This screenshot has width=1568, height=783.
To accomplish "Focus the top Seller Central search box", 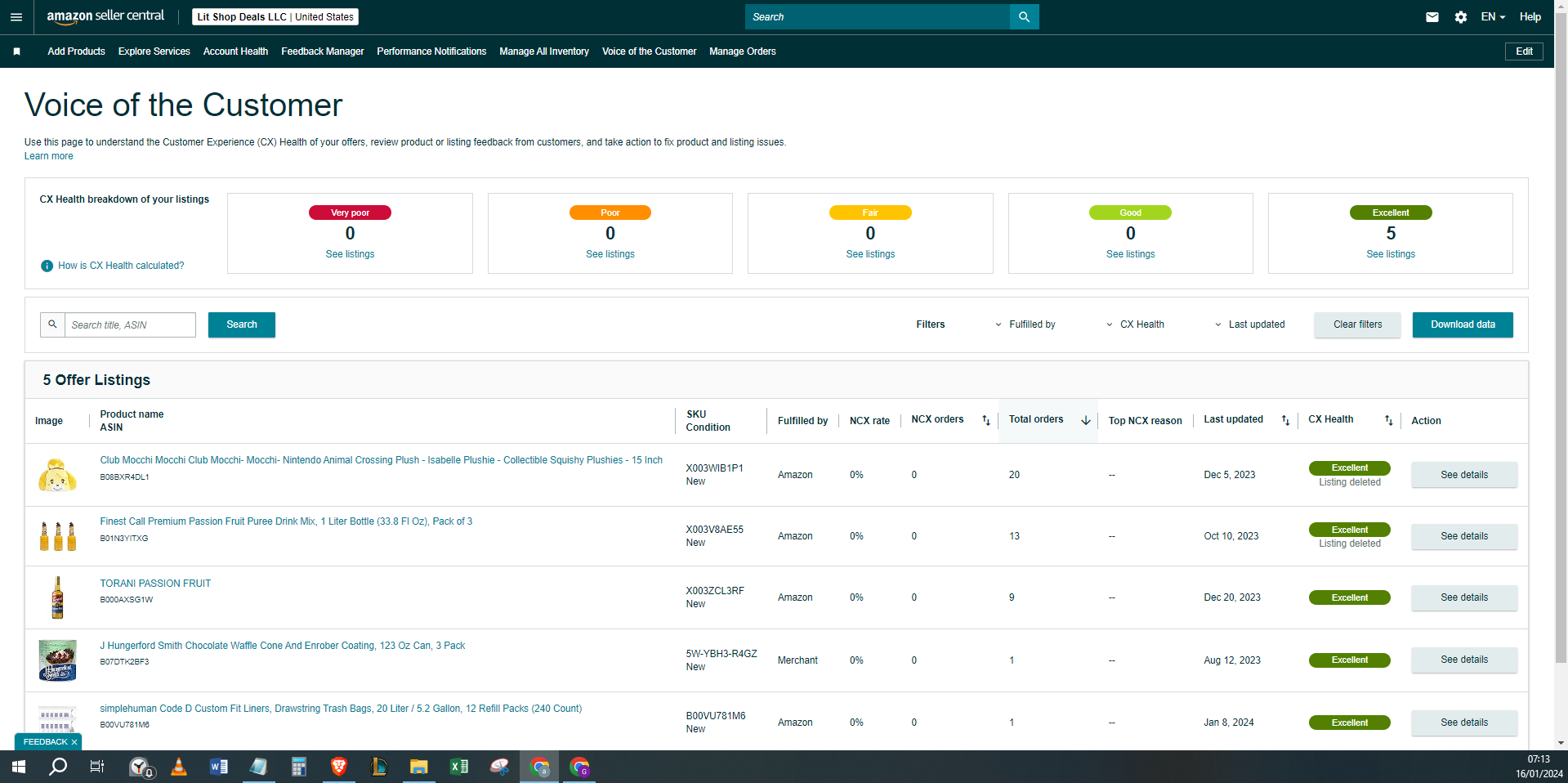I will coord(878,16).
